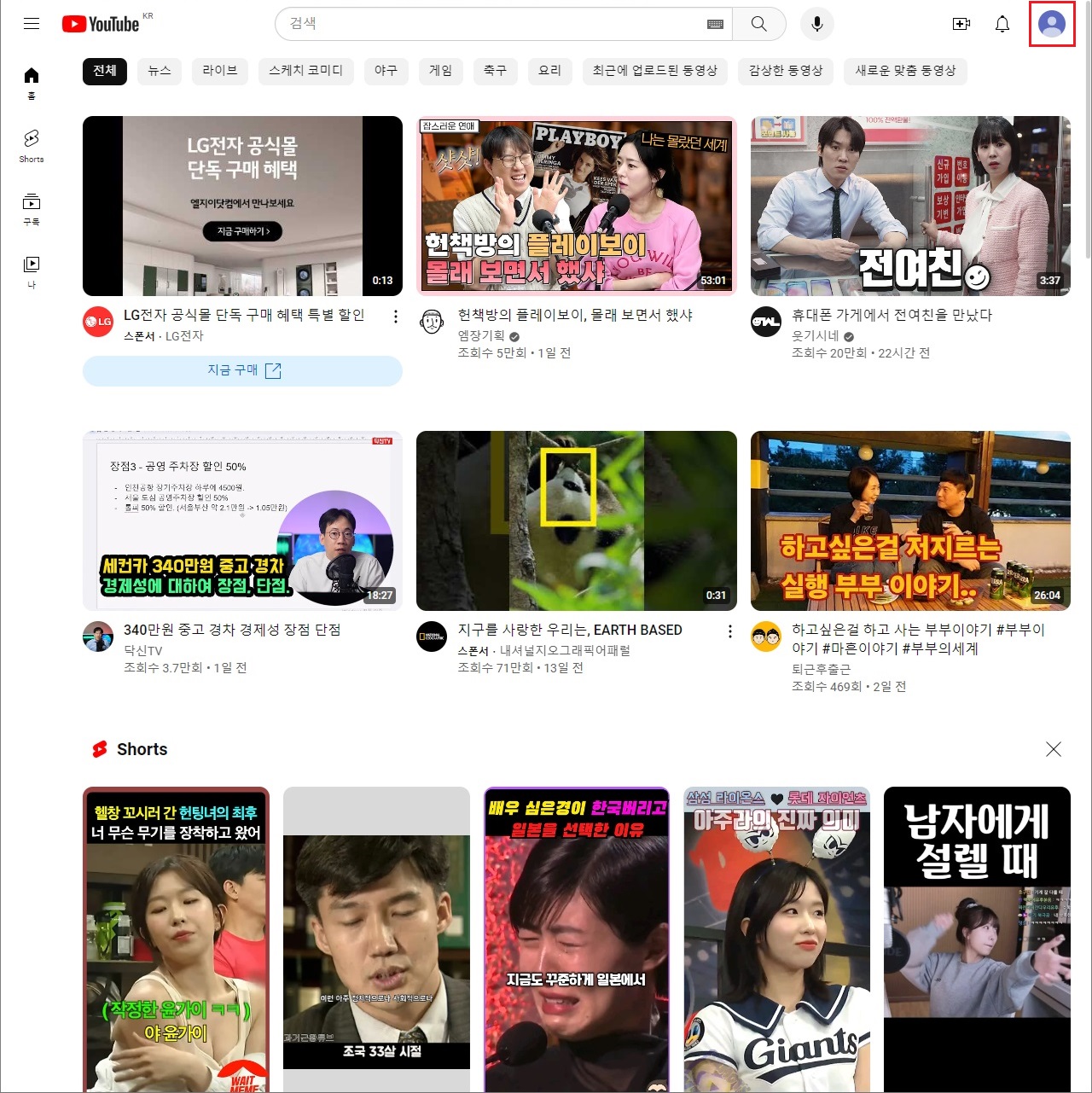Open options menu for EARTH BASED video

[729, 631]
